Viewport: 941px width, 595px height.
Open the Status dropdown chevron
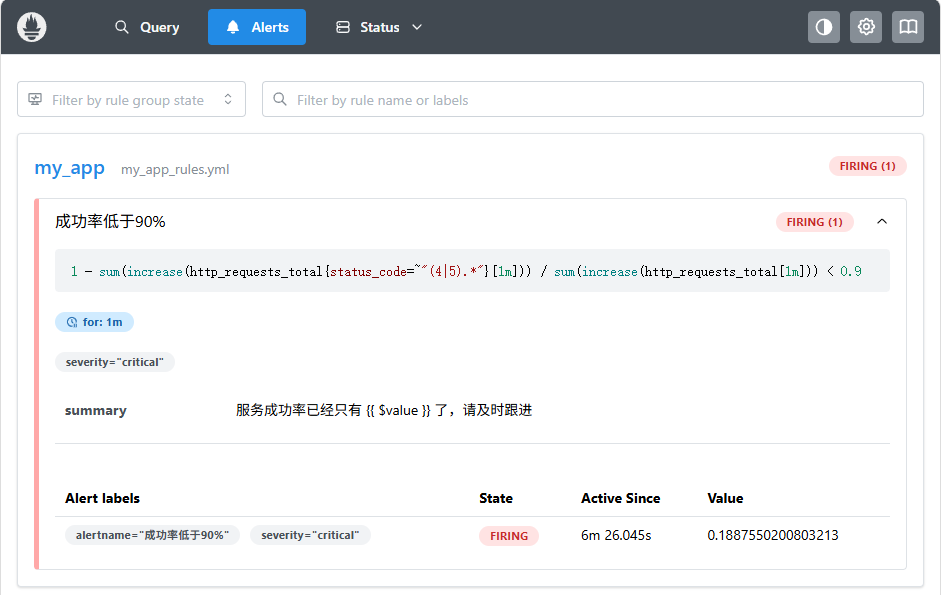[417, 27]
